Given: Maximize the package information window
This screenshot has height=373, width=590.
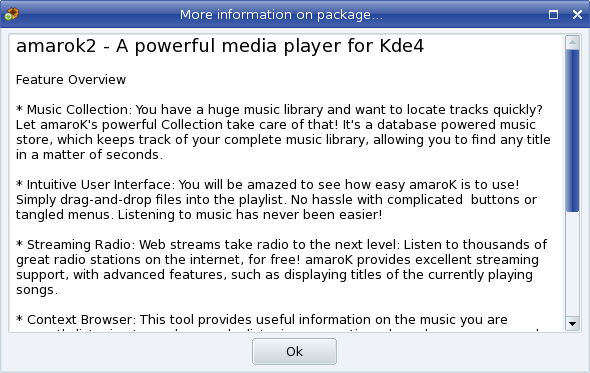Looking at the screenshot, I should 553,15.
